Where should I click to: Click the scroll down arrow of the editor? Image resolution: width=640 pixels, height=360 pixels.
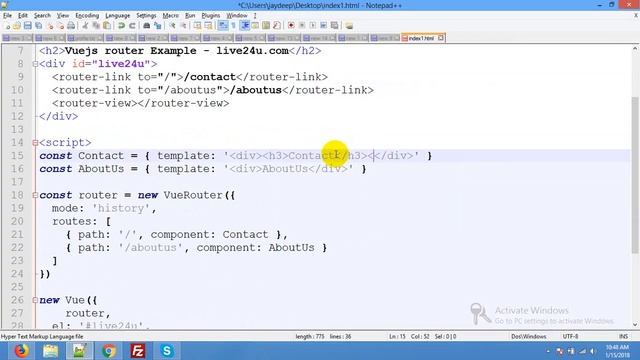click(x=635, y=325)
